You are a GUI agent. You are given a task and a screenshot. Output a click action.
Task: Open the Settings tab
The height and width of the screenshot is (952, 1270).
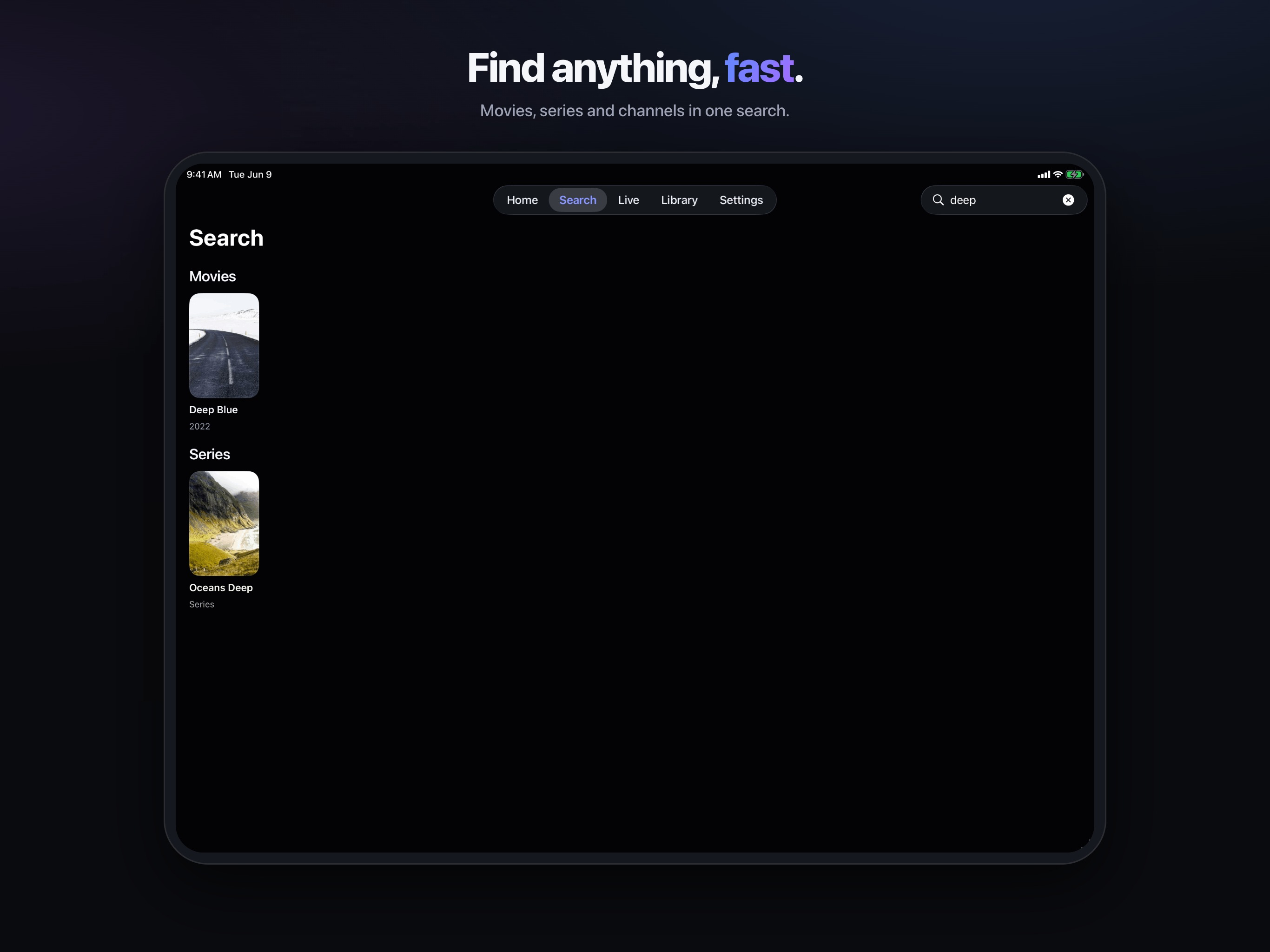(x=741, y=200)
